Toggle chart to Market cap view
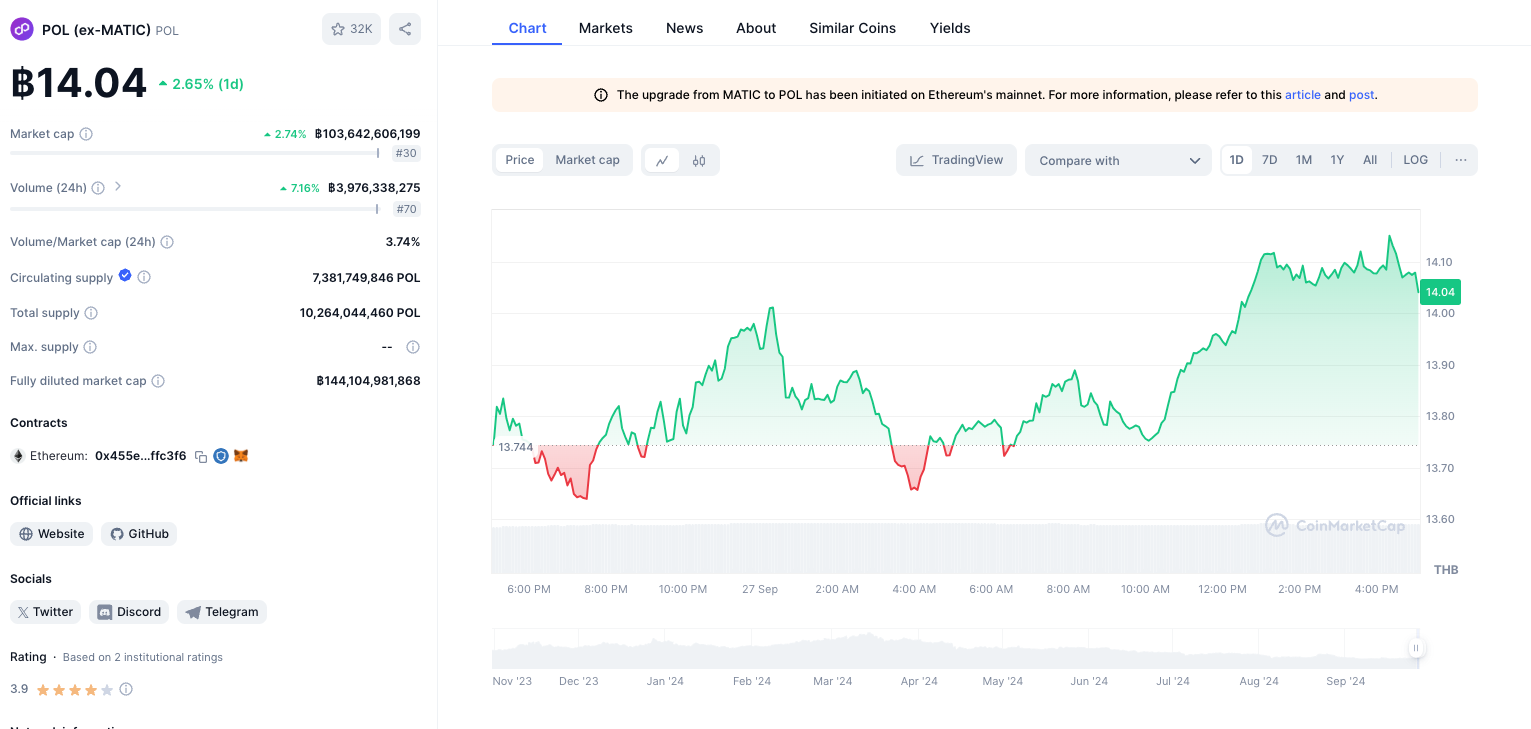This screenshot has width=1531, height=729. (x=587, y=160)
